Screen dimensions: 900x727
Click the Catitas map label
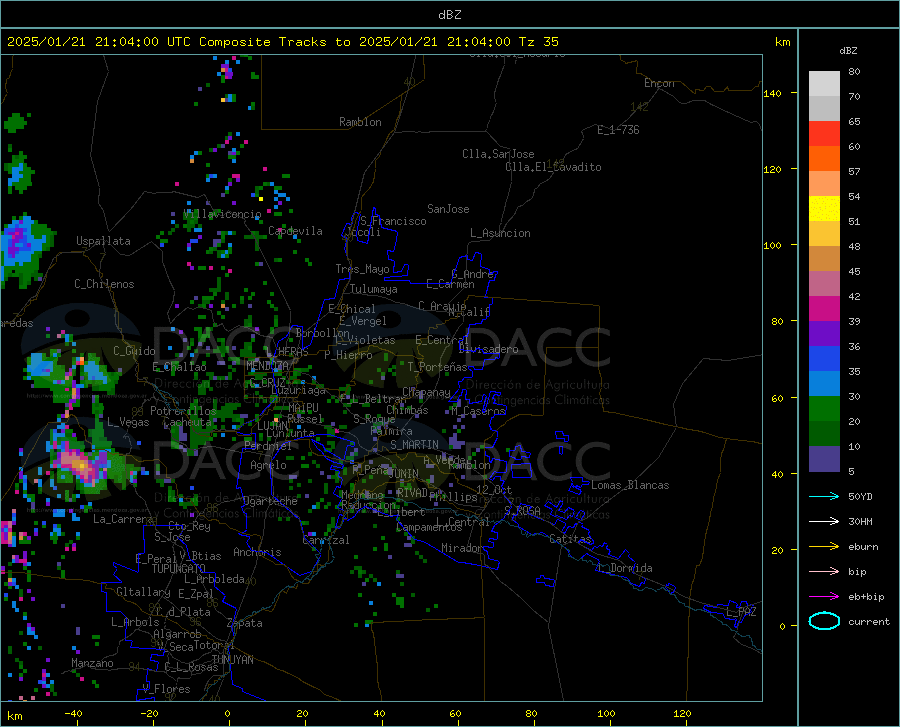point(570,539)
